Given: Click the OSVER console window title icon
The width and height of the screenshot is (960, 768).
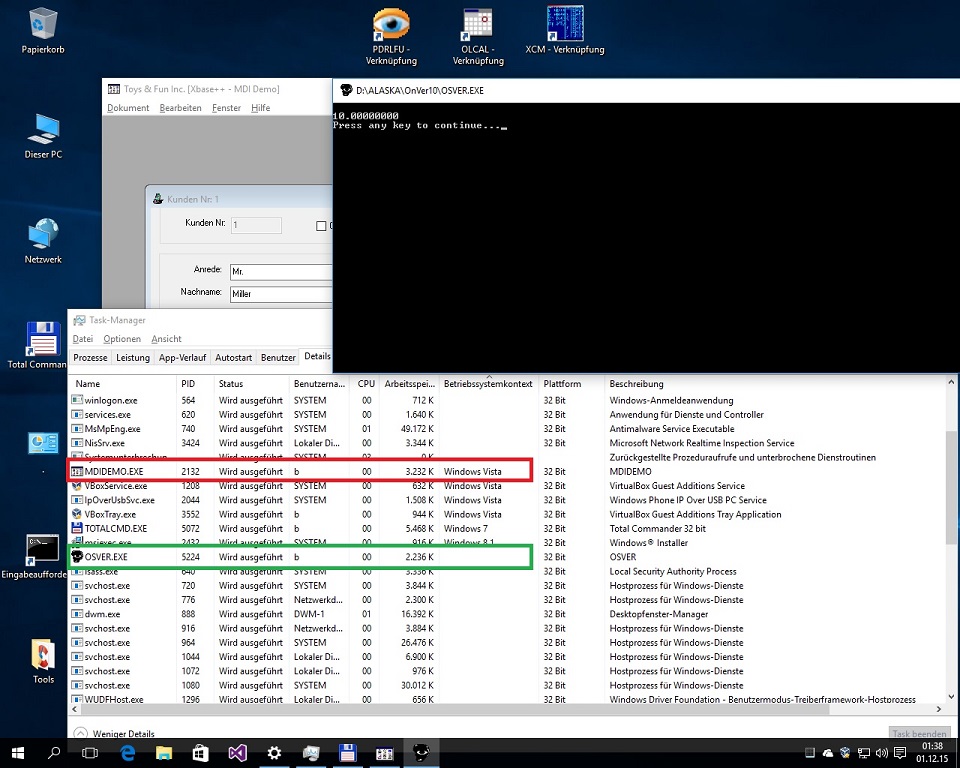Looking at the screenshot, I should (x=346, y=90).
